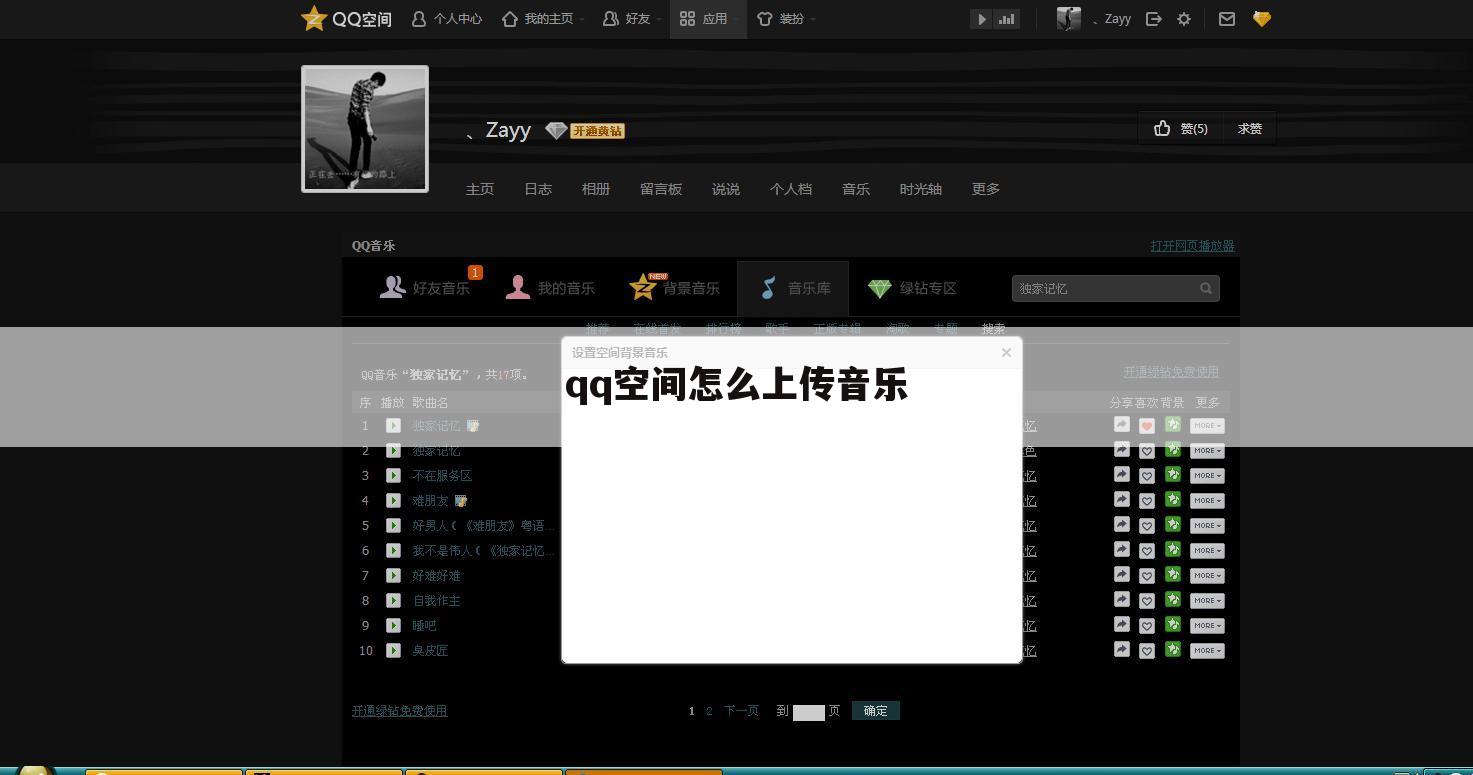Click the bottom 开通绿钻免费使用 link
This screenshot has height=775, width=1473.
pyautogui.click(x=400, y=711)
